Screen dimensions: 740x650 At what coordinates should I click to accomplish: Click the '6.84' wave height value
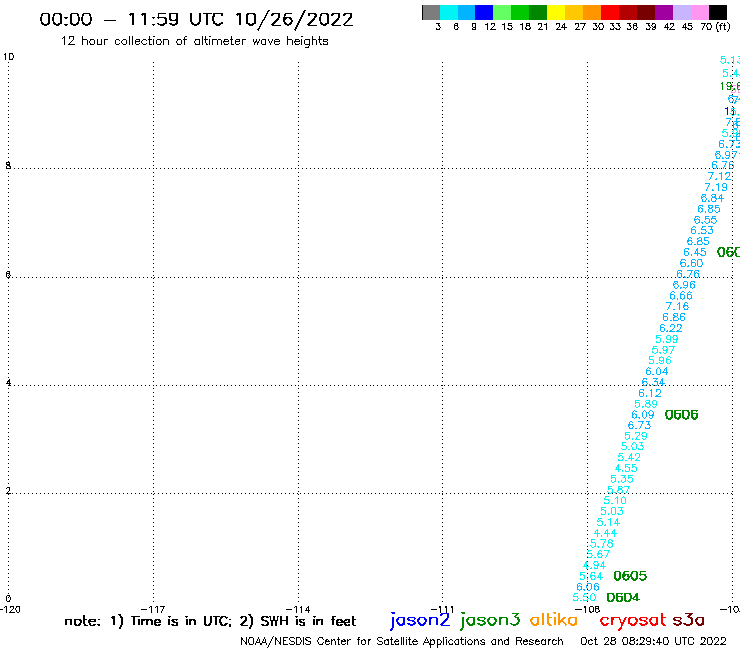712,198
